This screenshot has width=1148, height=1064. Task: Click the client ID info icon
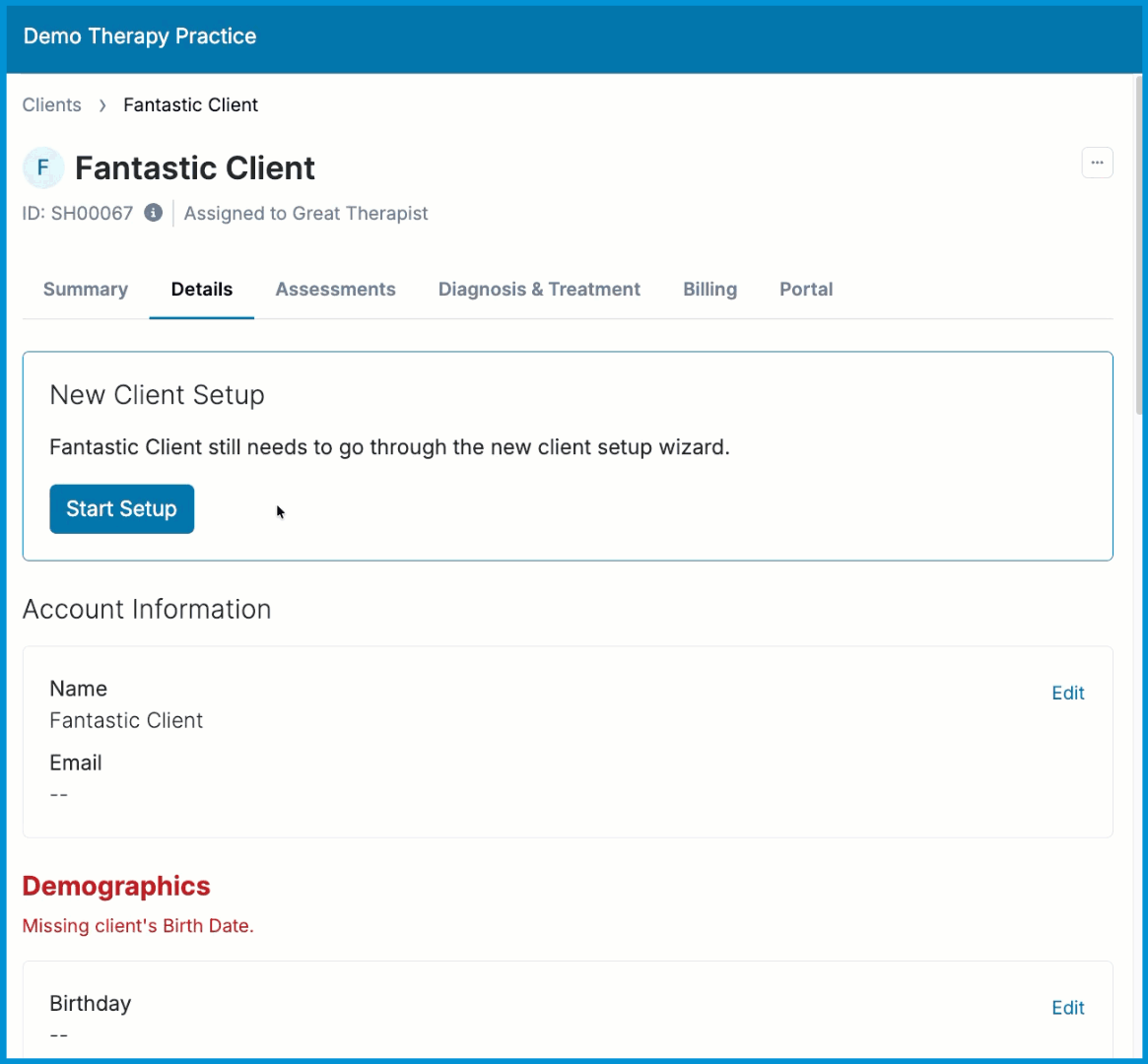pos(153,213)
